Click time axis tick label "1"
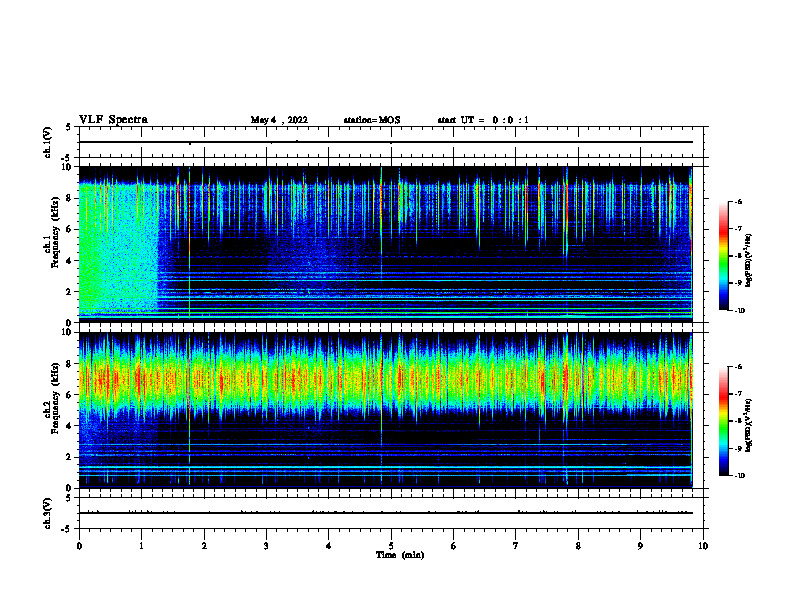The width and height of the screenshot is (792, 612). (141, 546)
